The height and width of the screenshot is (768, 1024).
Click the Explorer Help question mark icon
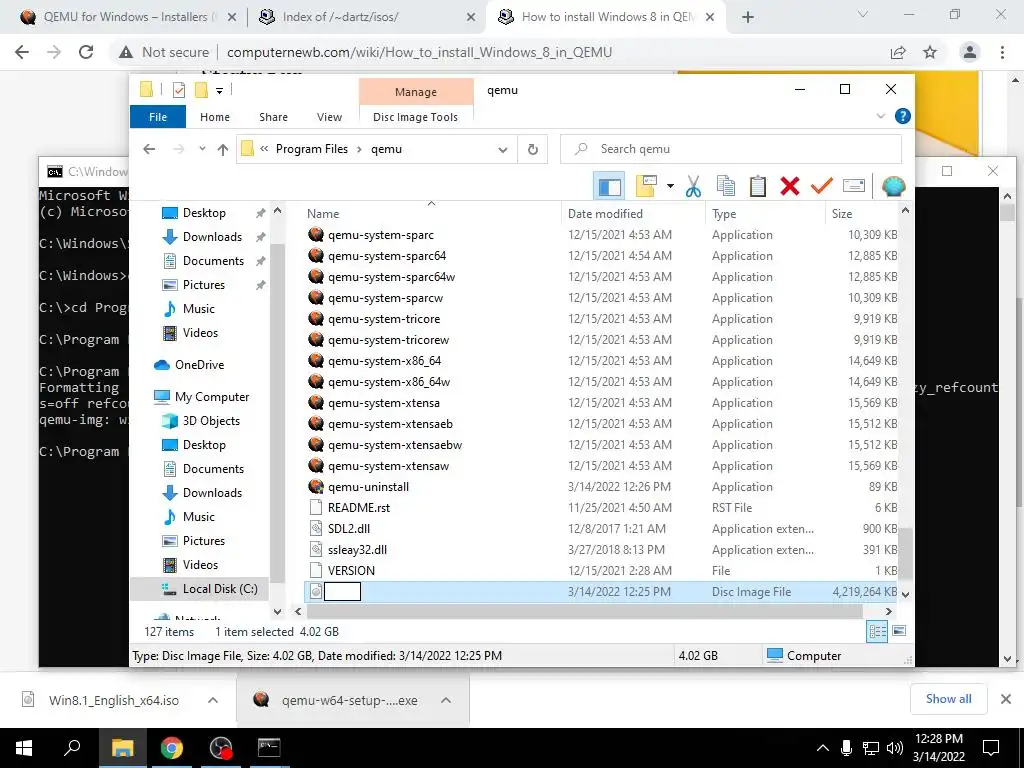point(903,116)
